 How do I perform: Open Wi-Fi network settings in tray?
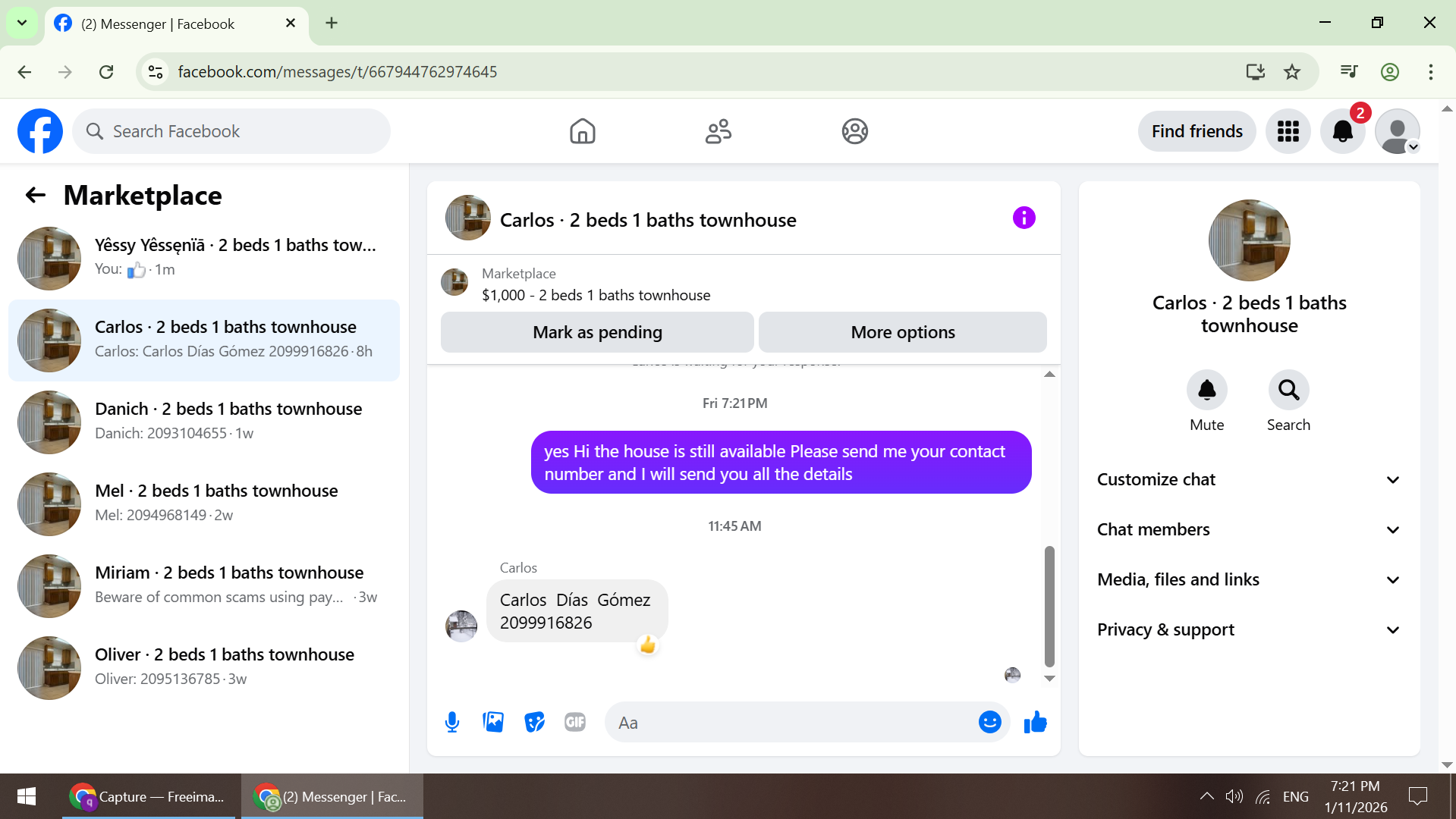coord(1263,796)
